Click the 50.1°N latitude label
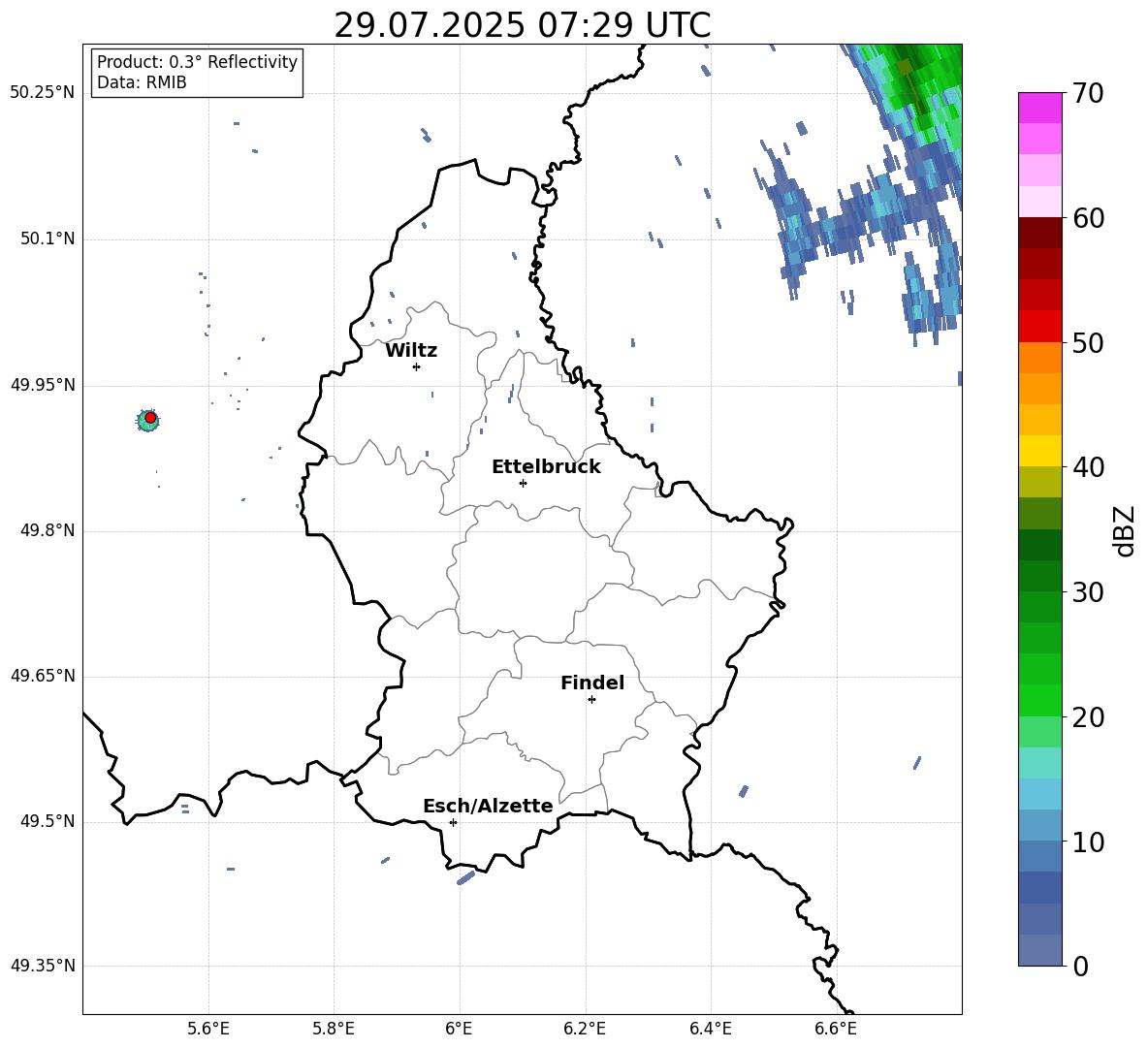Screen dimensions: 1148x1048 coord(48,239)
